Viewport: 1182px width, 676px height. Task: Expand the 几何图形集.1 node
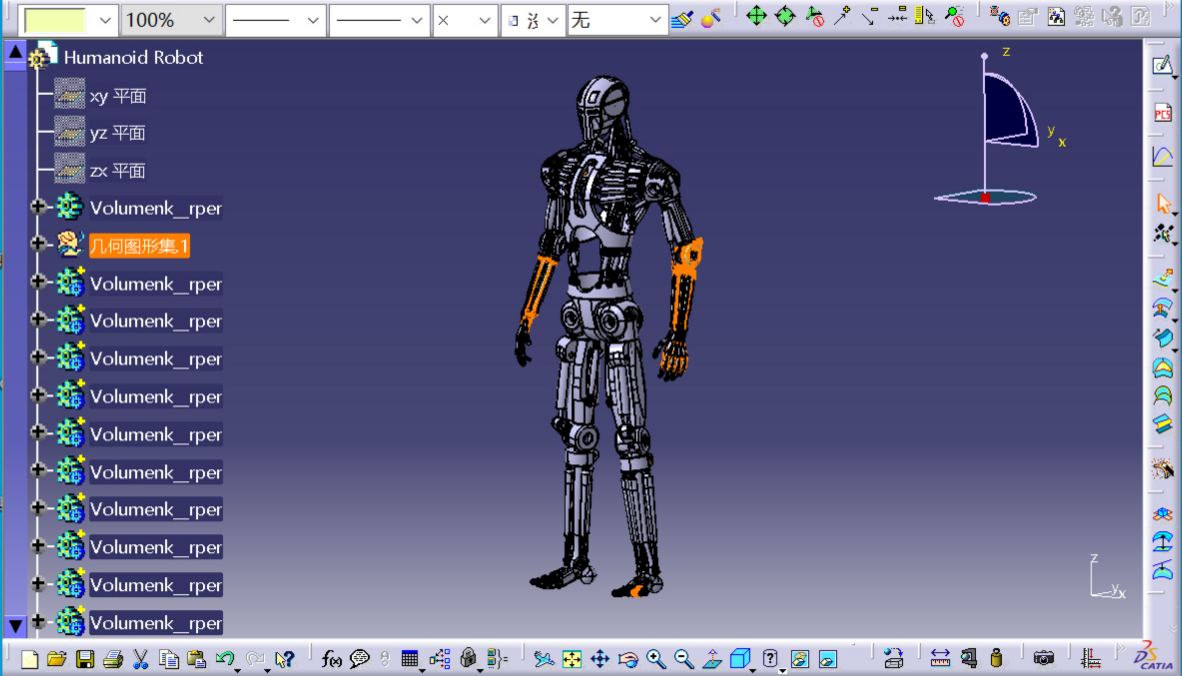point(39,245)
